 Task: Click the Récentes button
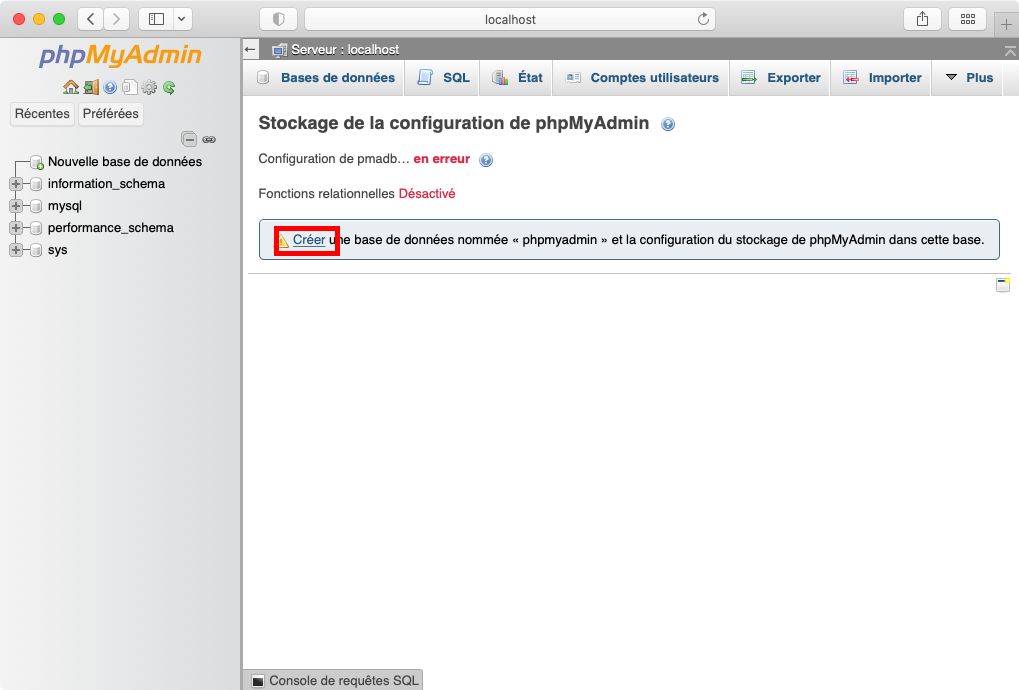(x=42, y=114)
